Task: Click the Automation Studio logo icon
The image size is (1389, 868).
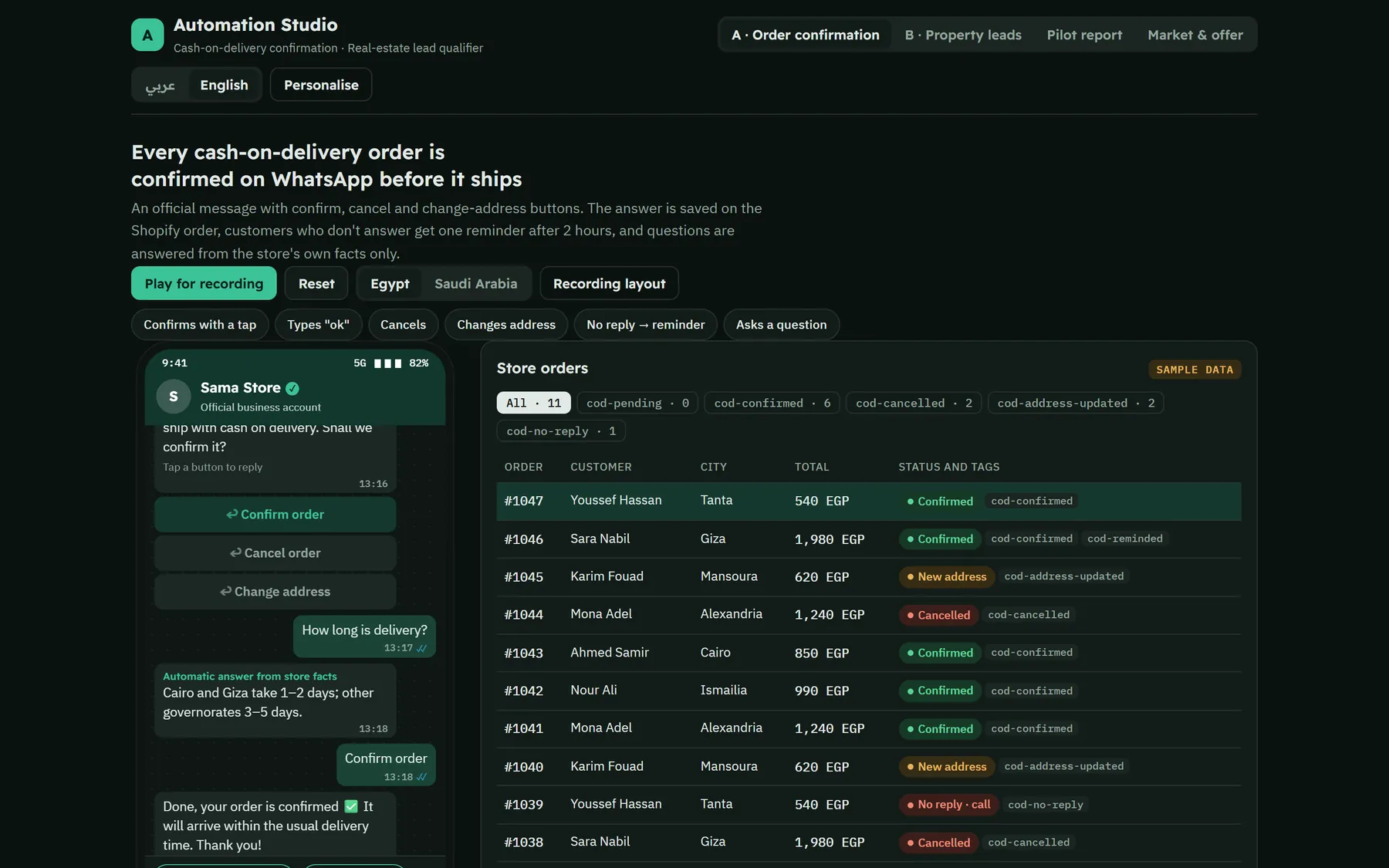Action: tap(147, 35)
